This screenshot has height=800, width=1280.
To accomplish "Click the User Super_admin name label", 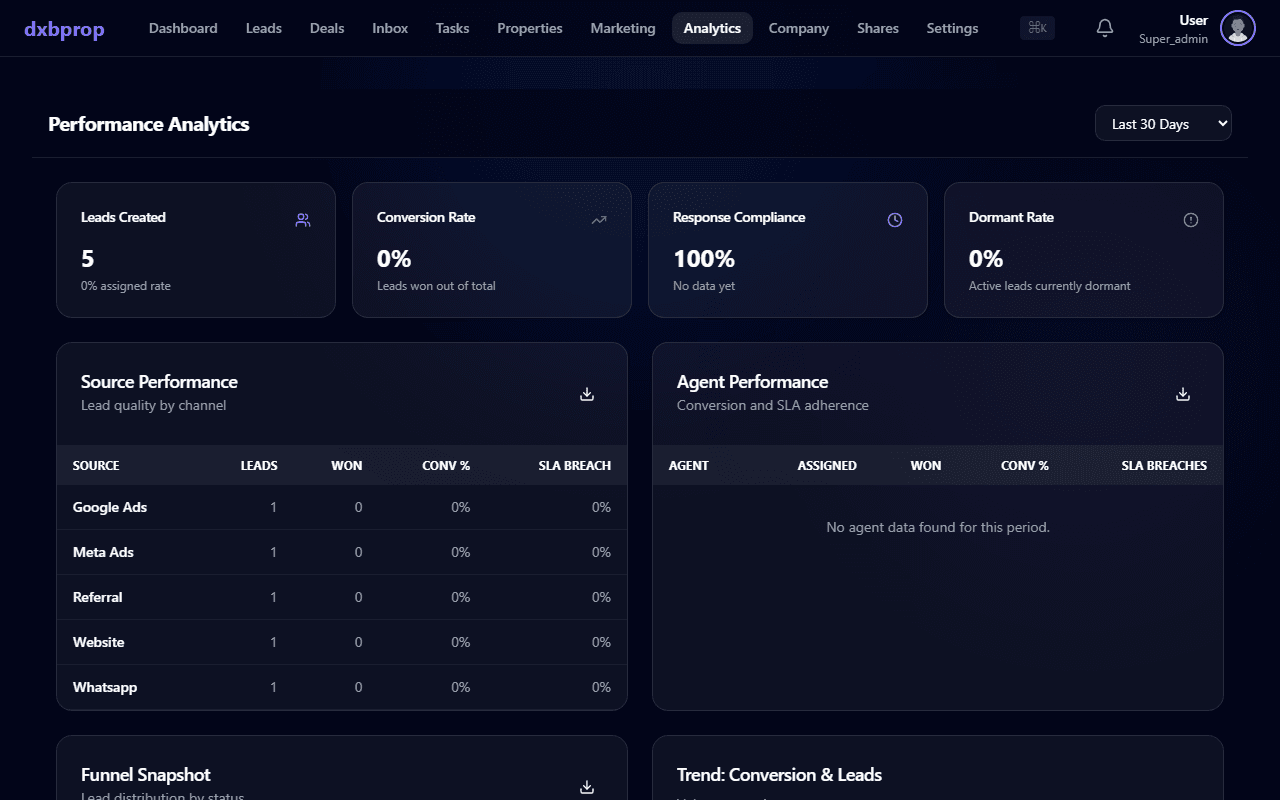I will point(1173,29).
